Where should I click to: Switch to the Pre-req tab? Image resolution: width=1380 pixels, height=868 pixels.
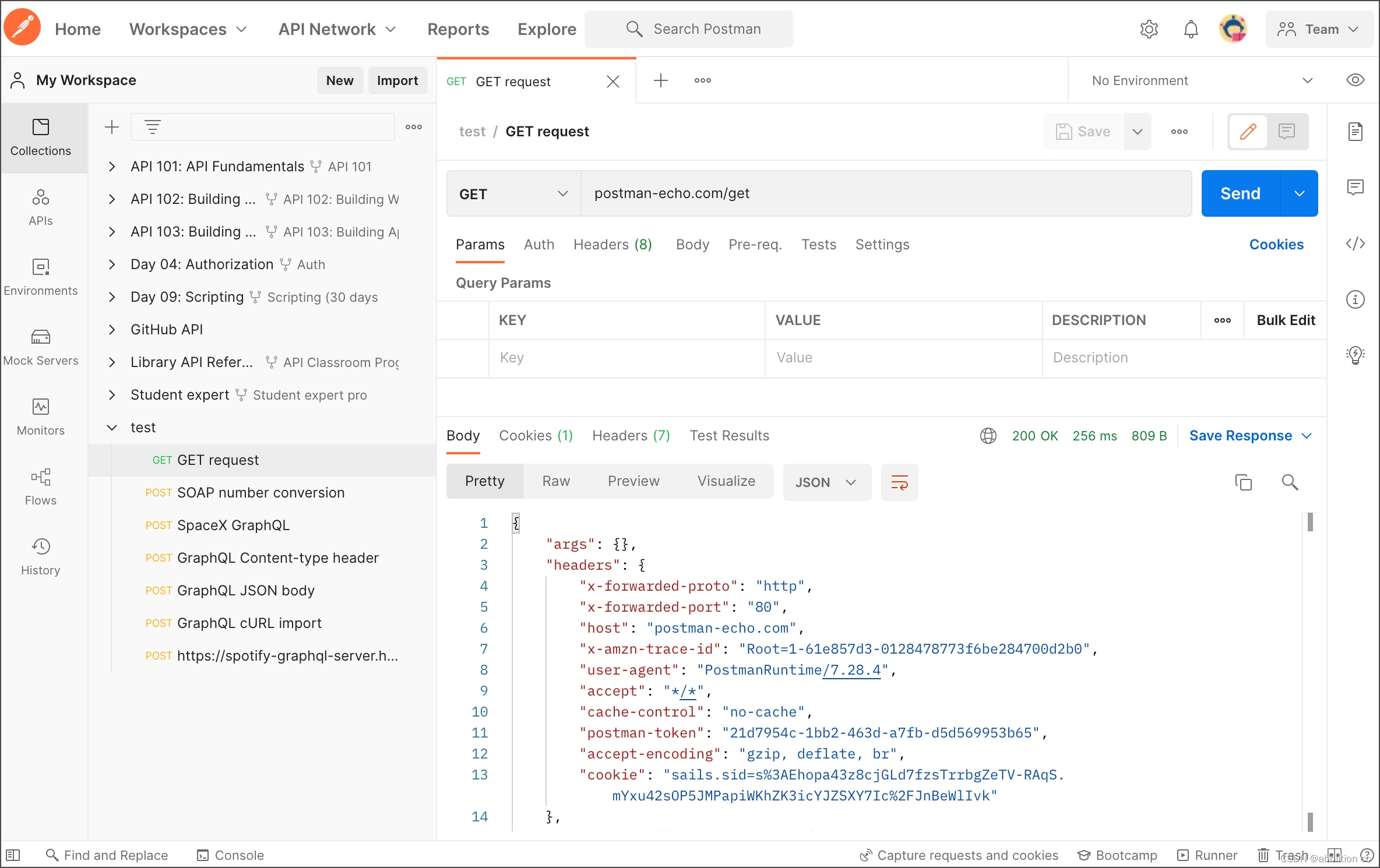(x=755, y=244)
